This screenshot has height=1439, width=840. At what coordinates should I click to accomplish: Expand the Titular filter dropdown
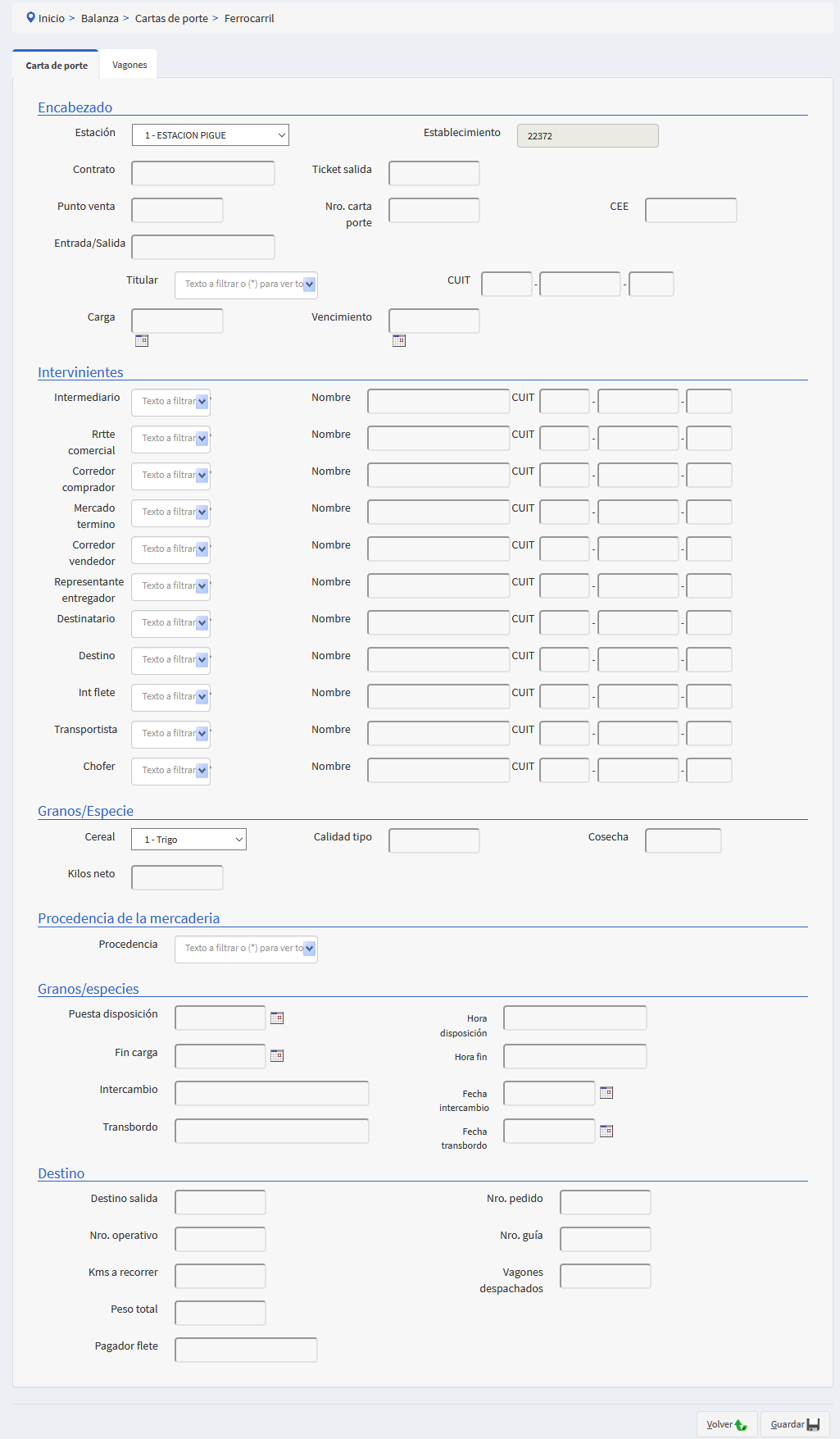point(310,285)
